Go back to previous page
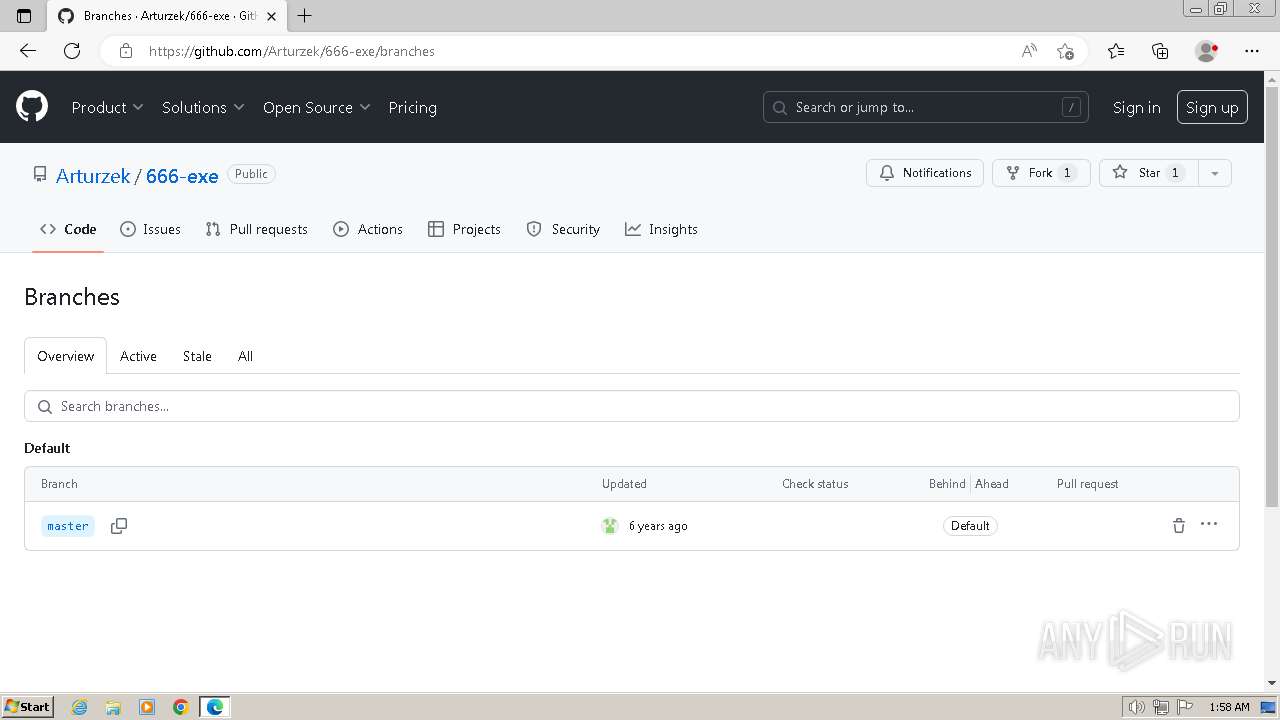The image size is (1280, 720). tap(28, 51)
